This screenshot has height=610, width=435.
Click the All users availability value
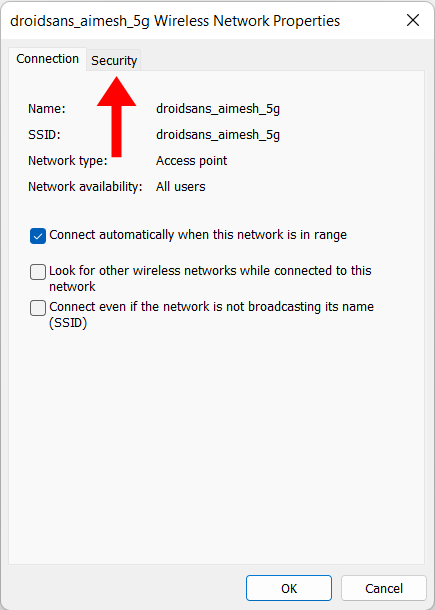point(181,187)
